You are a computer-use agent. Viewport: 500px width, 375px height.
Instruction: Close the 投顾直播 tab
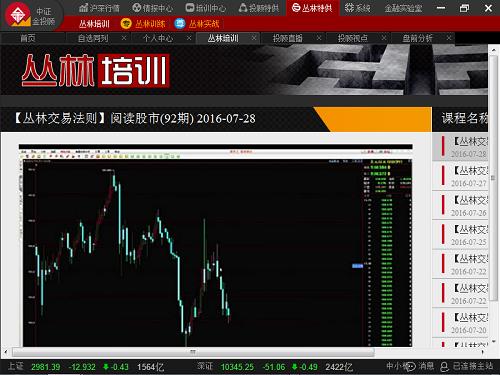coord(319,38)
